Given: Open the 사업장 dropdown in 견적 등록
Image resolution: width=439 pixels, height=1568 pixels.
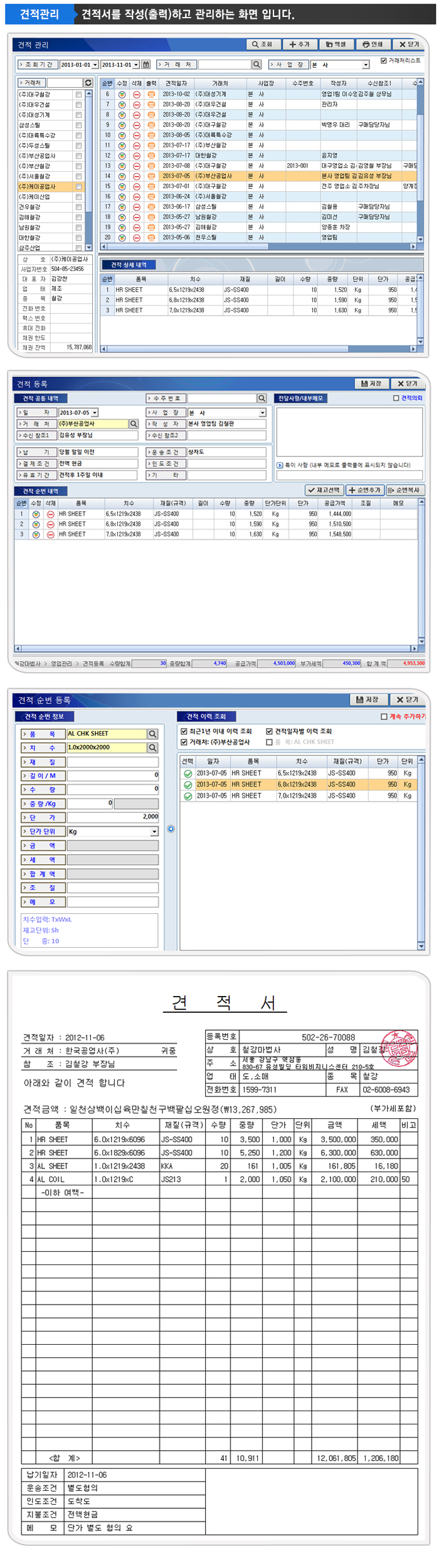Looking at the screenshot, I should [x=262, y=413].
